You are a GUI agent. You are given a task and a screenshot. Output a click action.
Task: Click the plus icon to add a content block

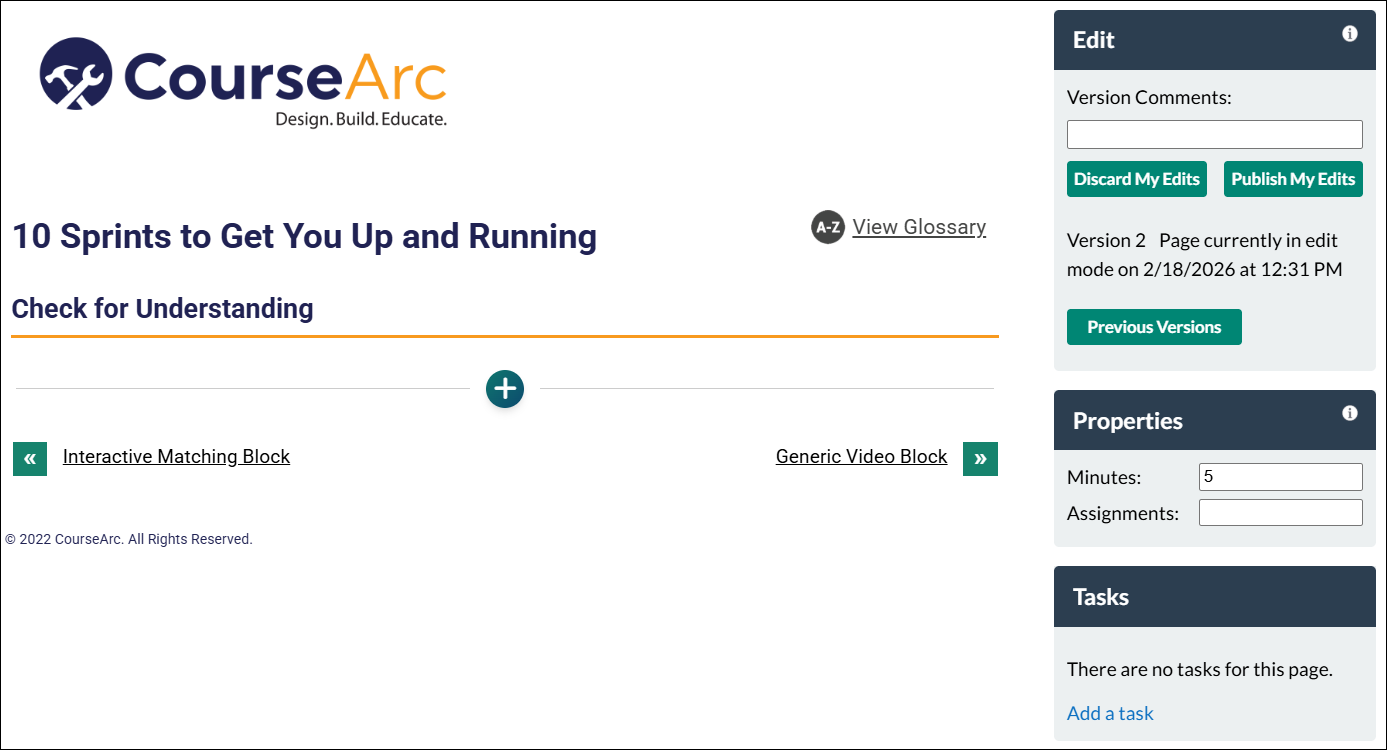(x=505, y=389)
